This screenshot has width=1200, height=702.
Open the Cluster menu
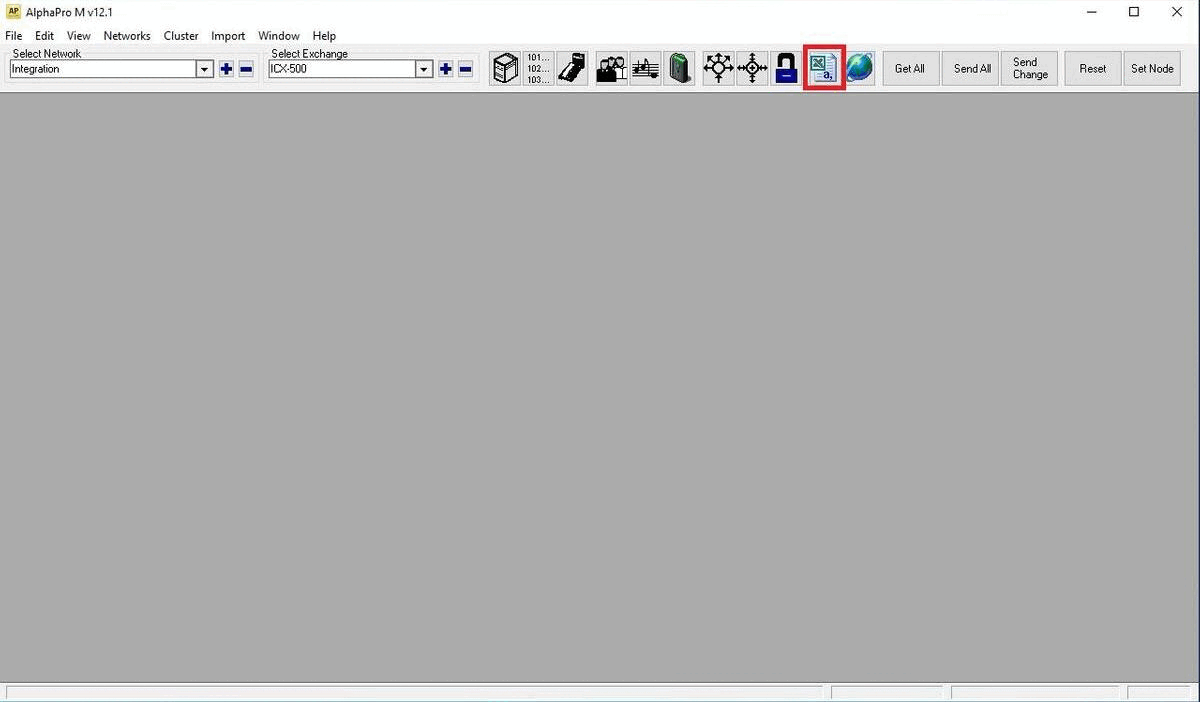pyautogui.click(x=181, y=36)
